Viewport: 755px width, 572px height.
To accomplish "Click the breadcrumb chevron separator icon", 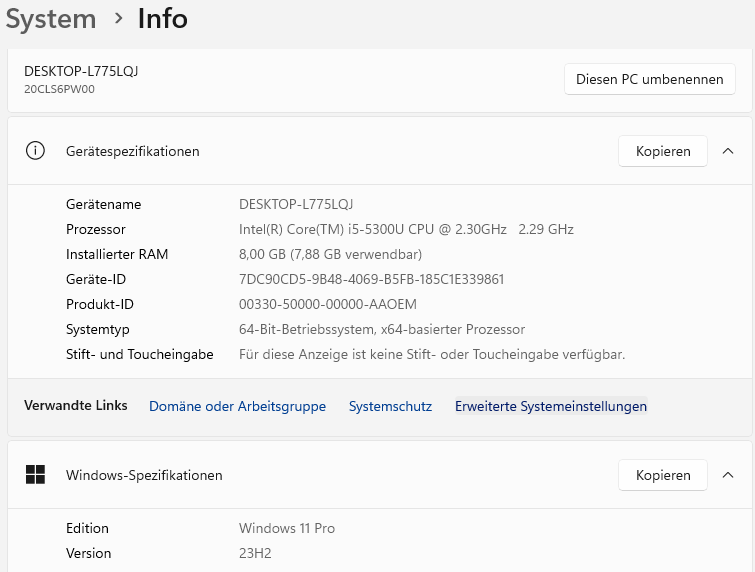I will click(118, 19).
